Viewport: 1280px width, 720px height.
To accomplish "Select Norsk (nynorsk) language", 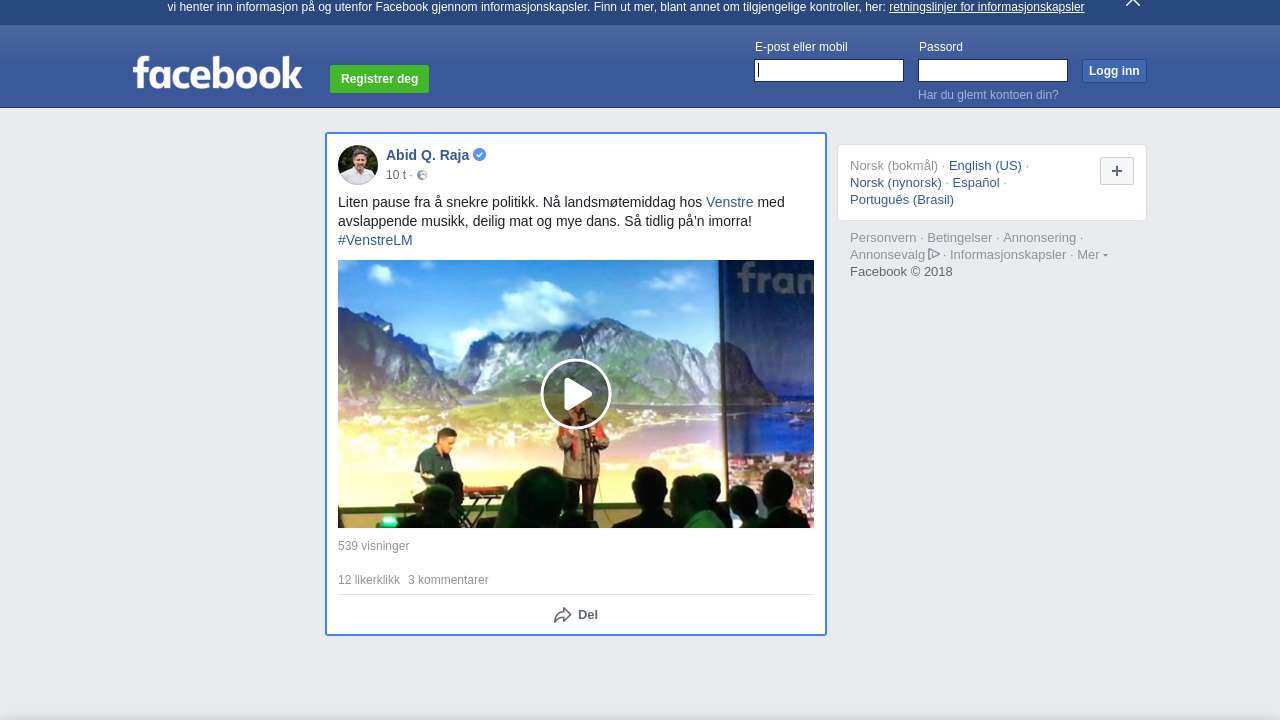I will point(896,183).
